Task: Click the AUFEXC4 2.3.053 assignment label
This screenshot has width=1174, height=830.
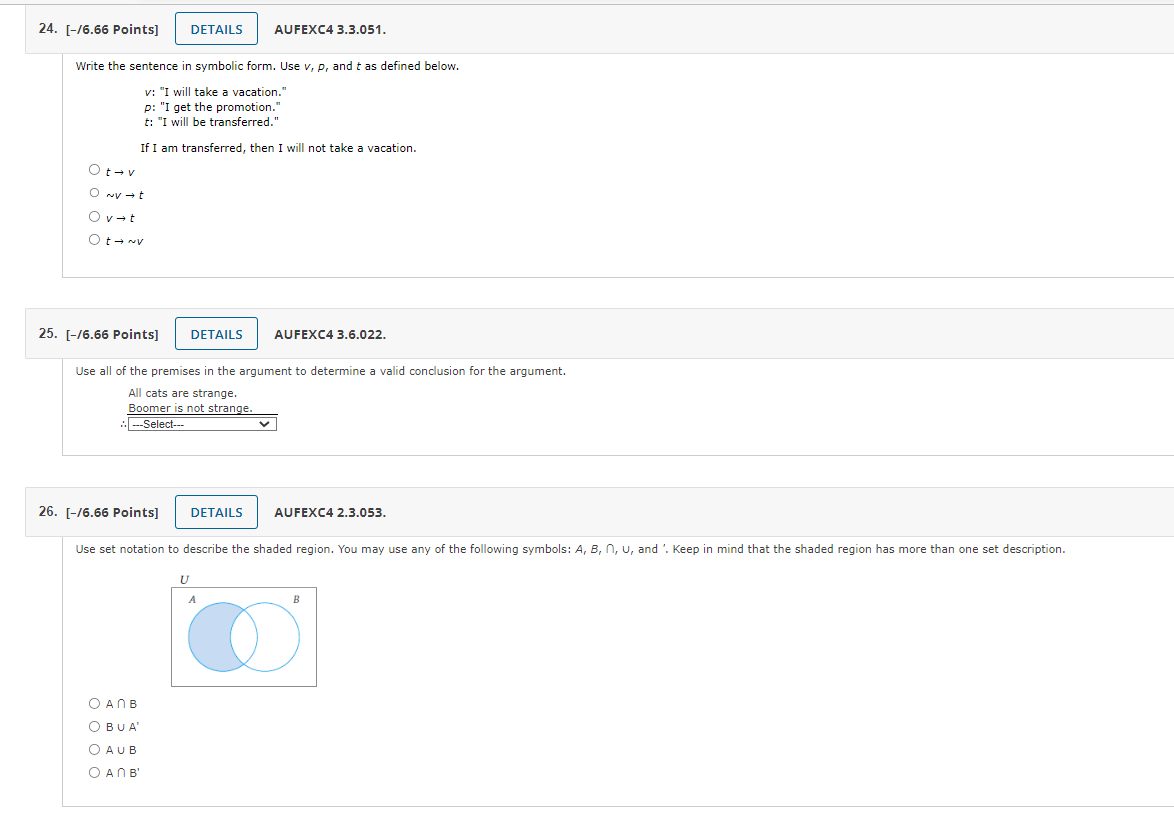Action: point(331,512)
